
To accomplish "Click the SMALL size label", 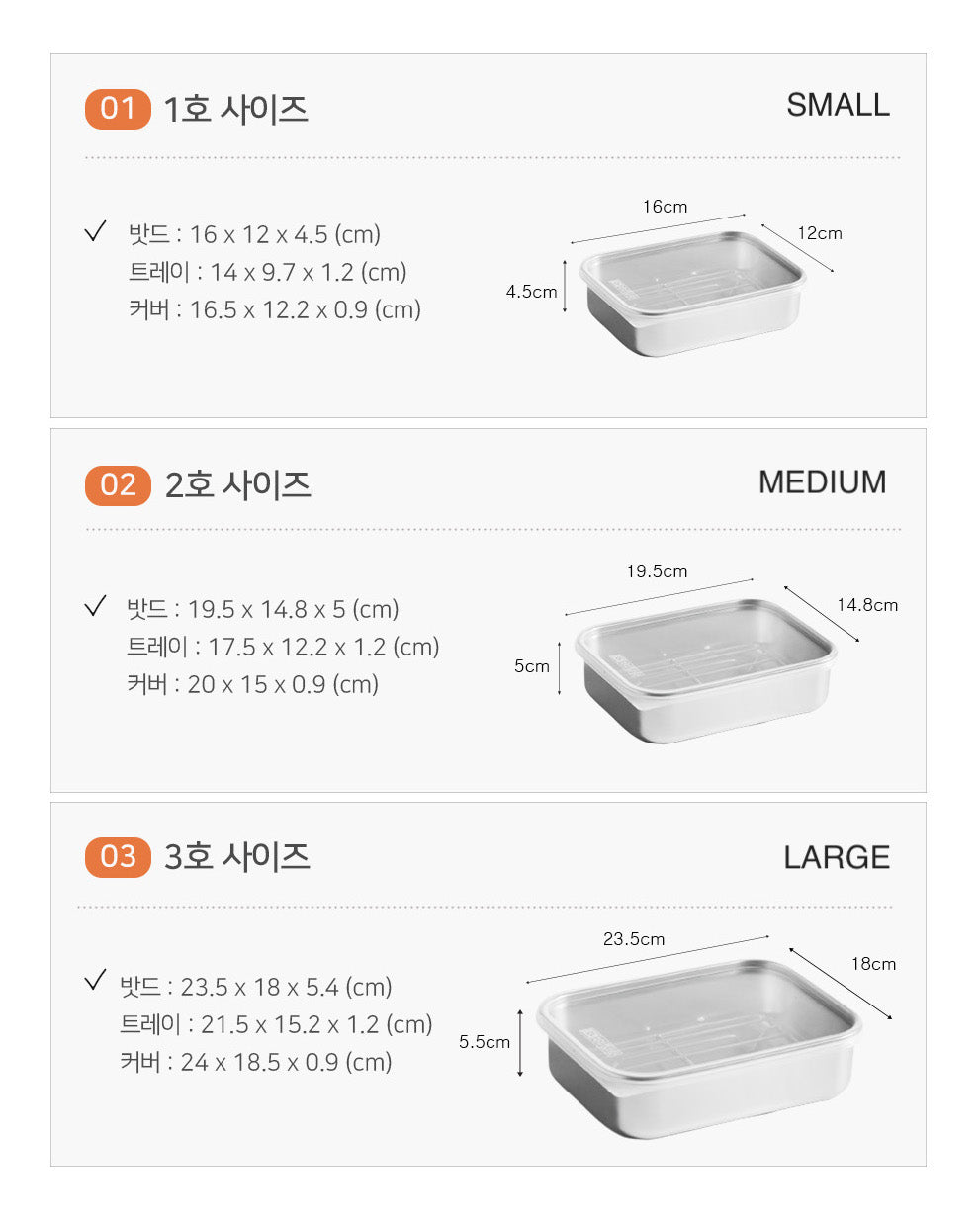I will point(838,105).
